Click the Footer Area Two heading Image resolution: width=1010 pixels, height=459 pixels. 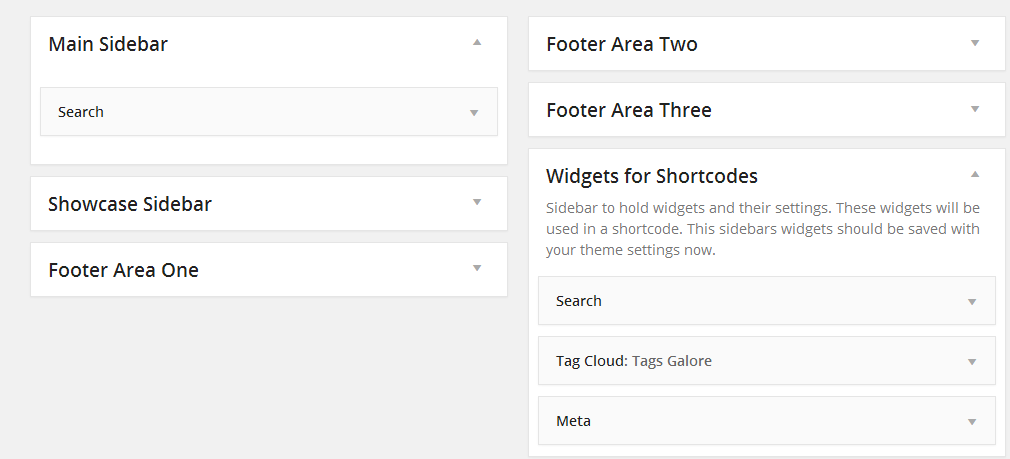click(x=622, y=44)
